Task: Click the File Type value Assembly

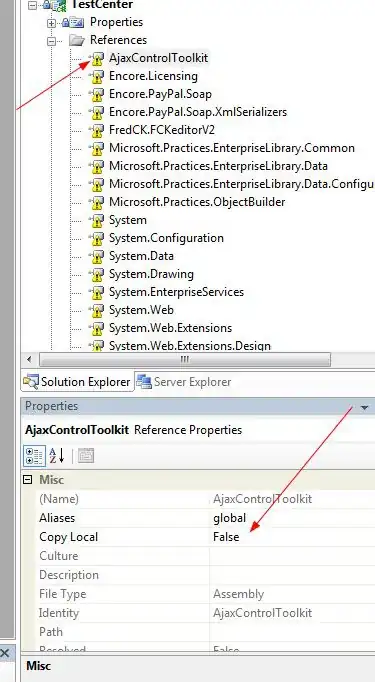Action: [238, 594]
